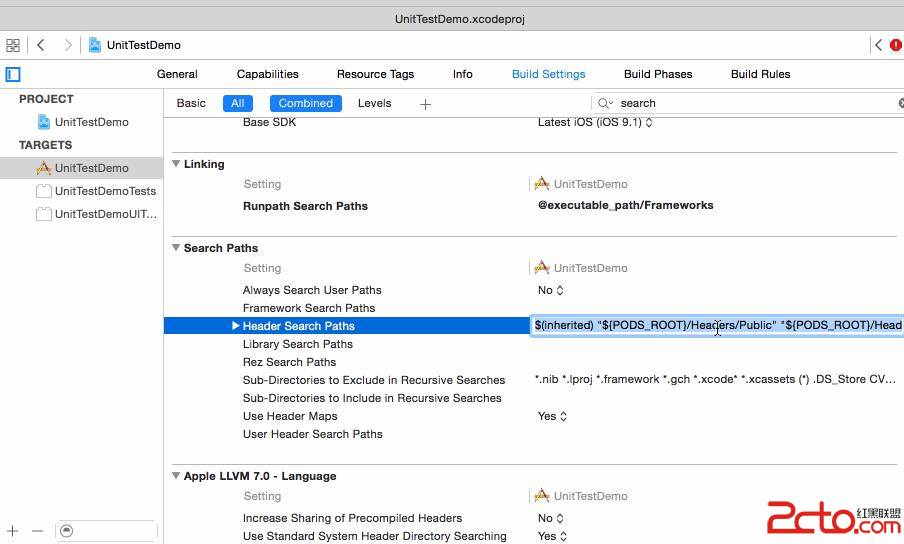Select the UnitTestDemo project entry
904x544 pixels.
[x=91, y=122]
